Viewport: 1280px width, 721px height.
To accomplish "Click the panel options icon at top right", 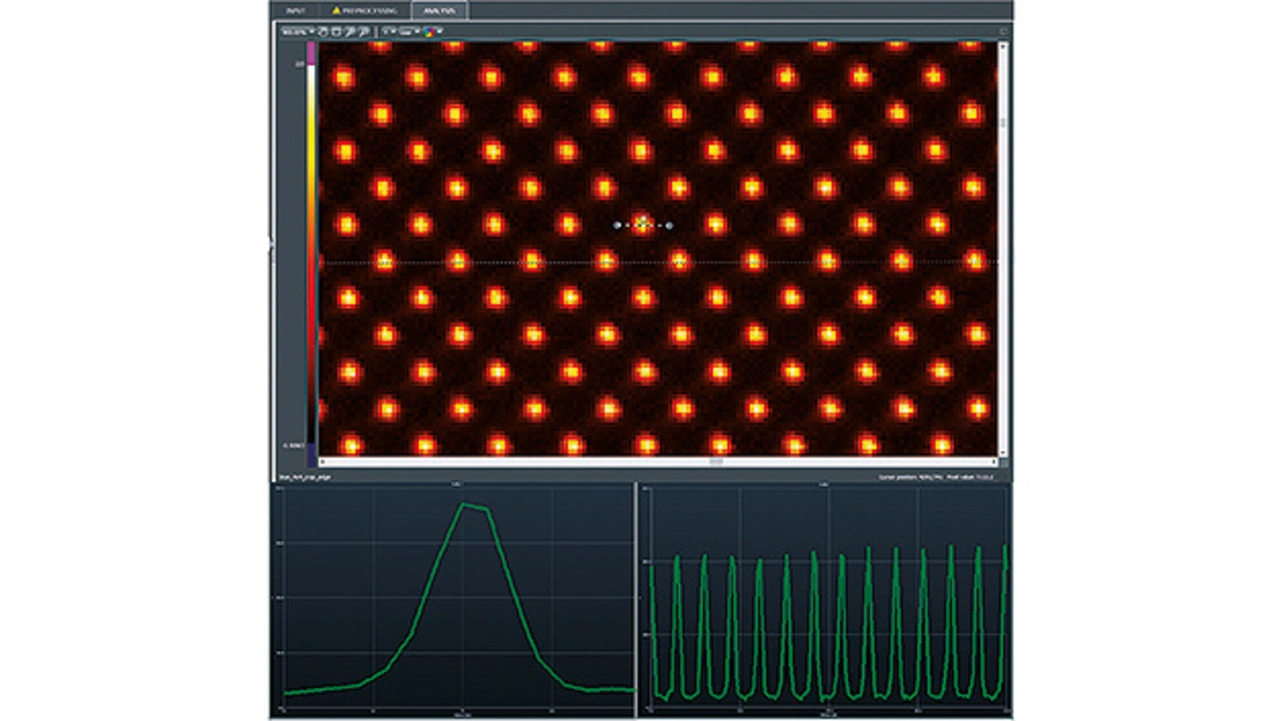I will (1003, 31).
